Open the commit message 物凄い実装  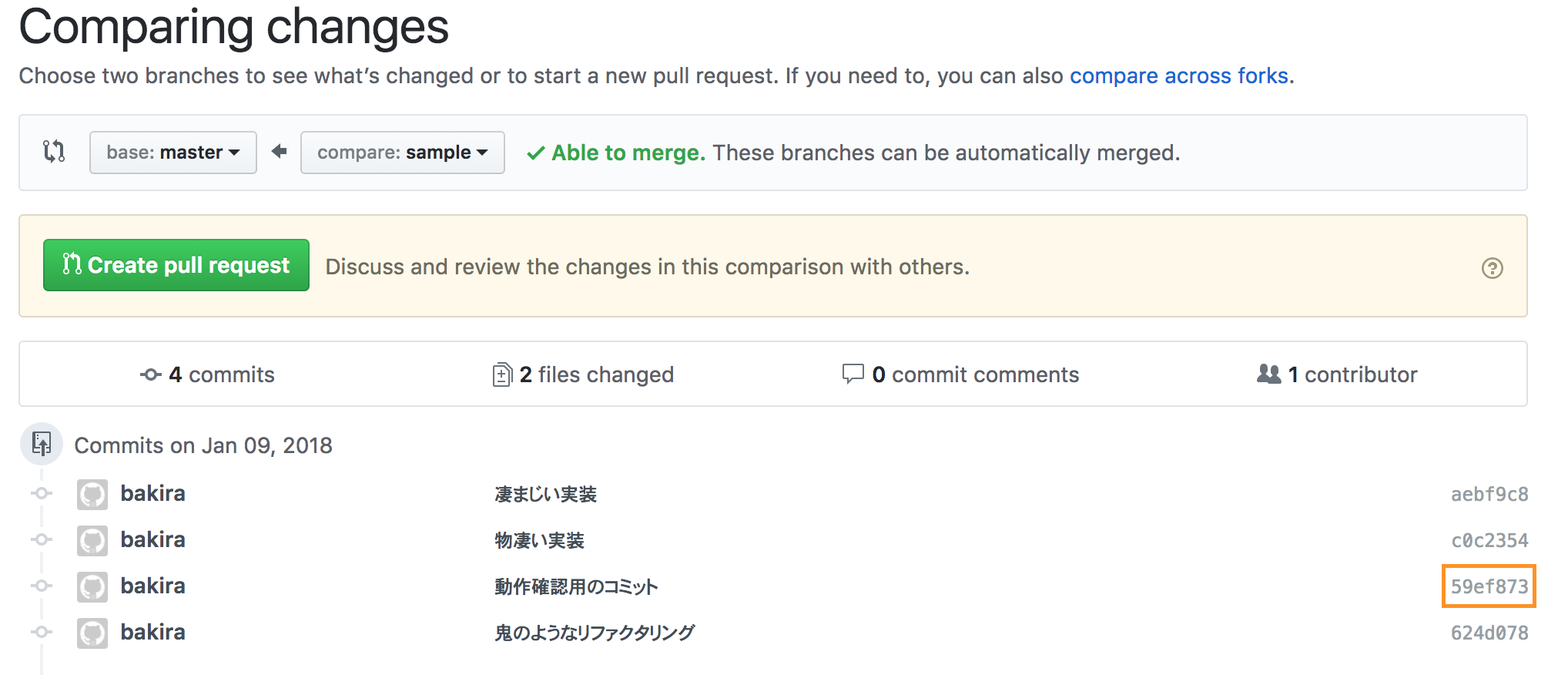click(540, 540)
